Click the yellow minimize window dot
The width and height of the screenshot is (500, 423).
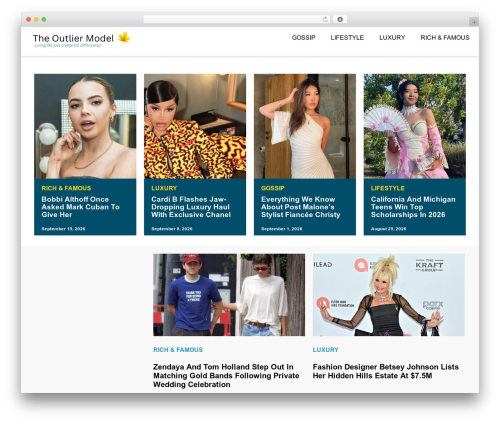click(x=36, y=20)
